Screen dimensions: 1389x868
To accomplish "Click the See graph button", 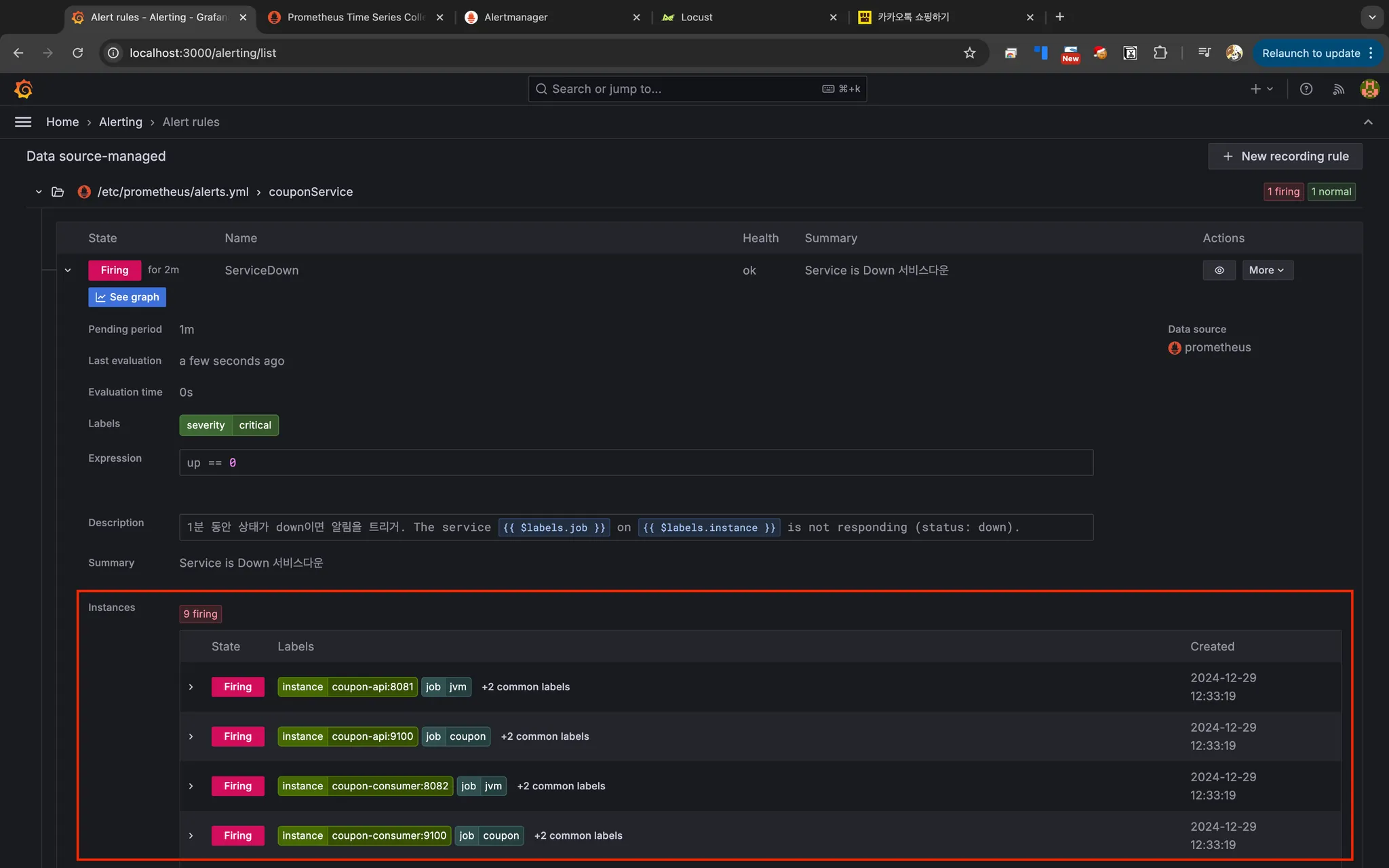I will click(x=127, y=297).
